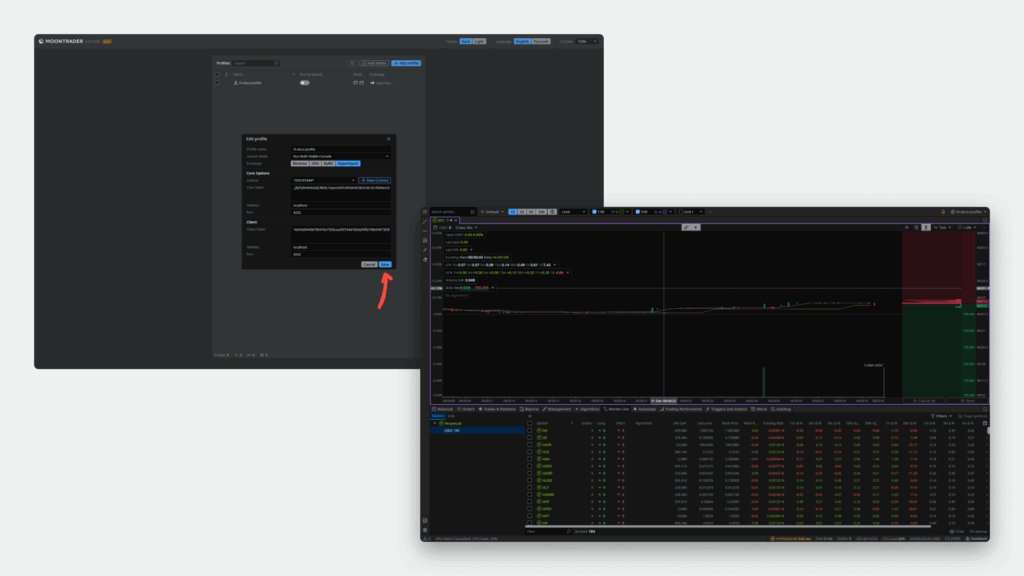Select Hyperliquid exchange option
Image resolution: width=1024 pixels, height=576 pixels.
[x=347, y=163]
